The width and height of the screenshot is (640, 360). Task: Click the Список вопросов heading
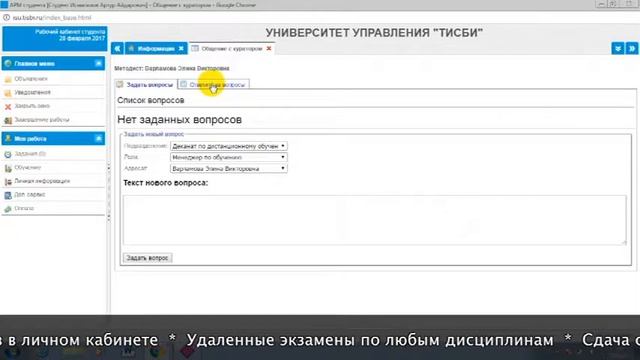pyautogui.click(x=151, y=100)
